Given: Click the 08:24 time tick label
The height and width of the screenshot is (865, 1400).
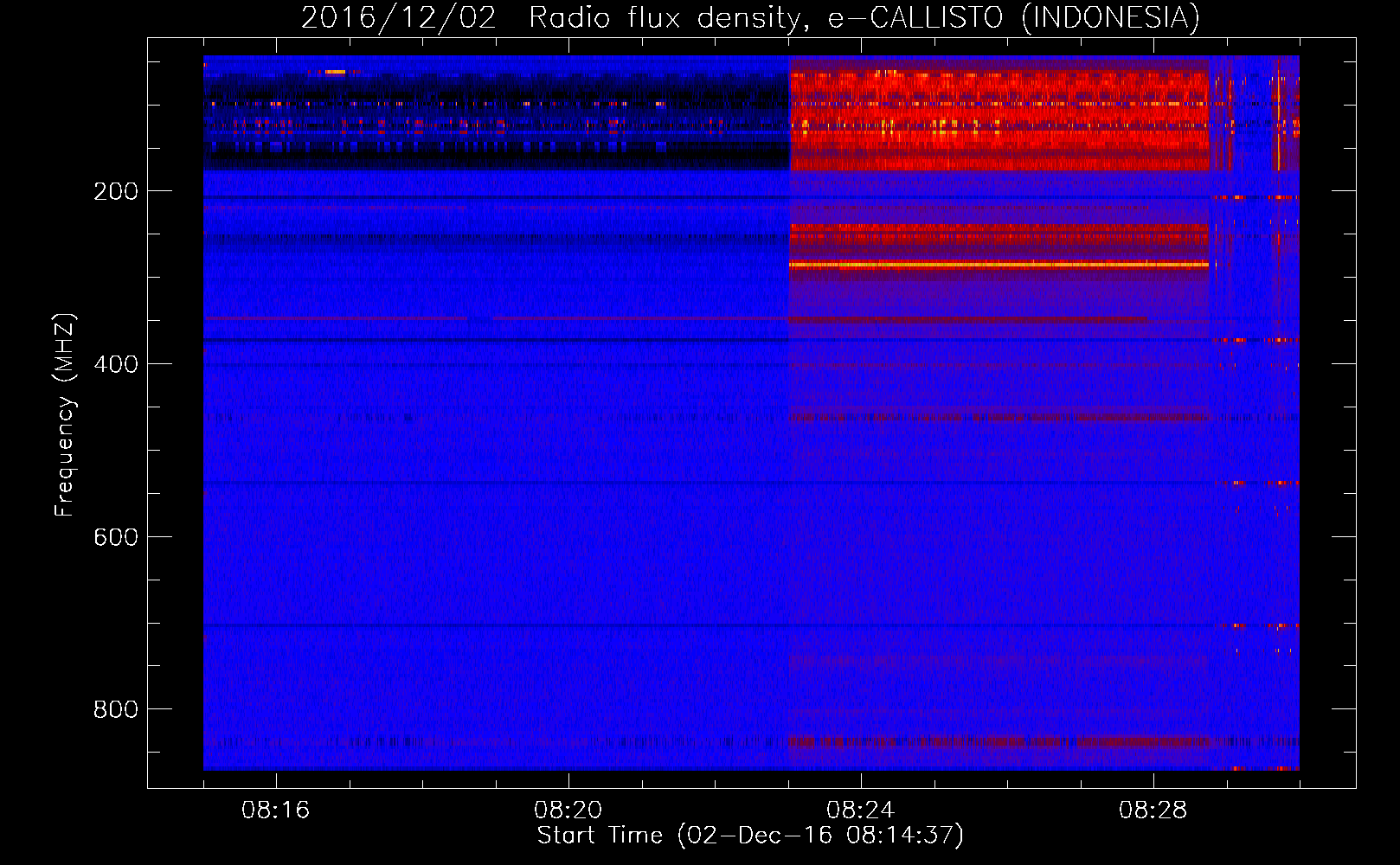Looking at the screenshot, I should click(861, 811).
